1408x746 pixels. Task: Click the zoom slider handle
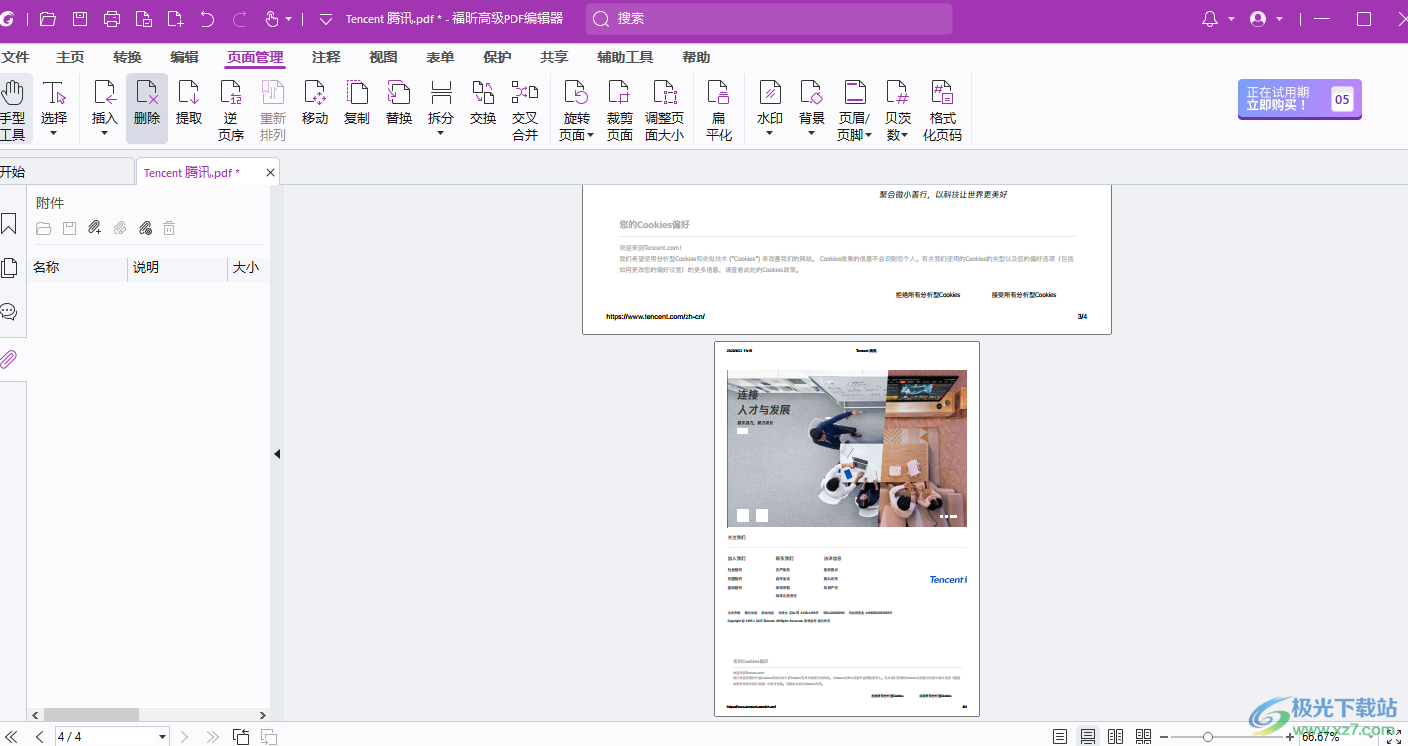(1208, 737)
